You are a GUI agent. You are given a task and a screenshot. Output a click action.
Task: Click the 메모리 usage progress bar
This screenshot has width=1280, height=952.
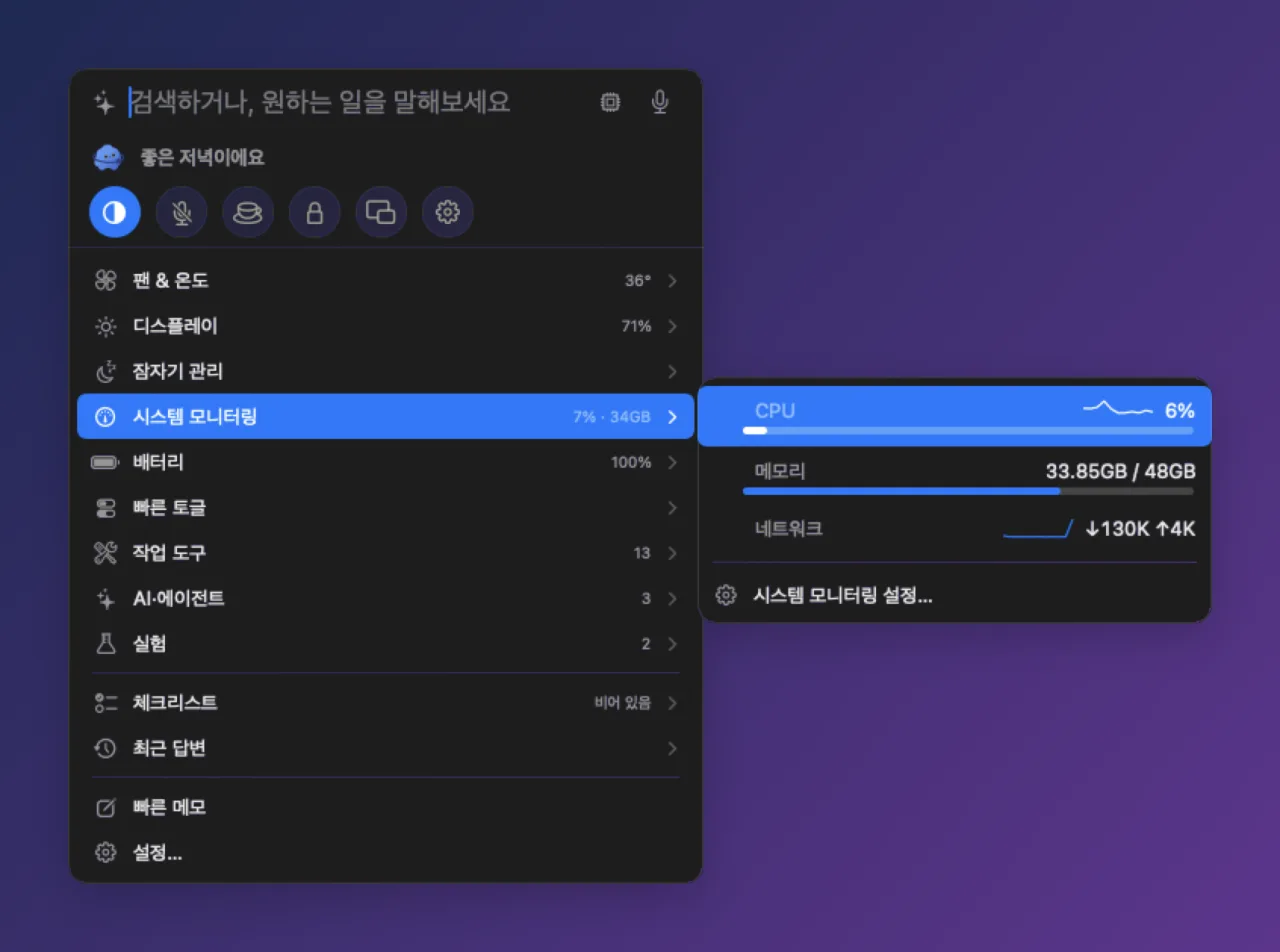click(x=968, y=491)
